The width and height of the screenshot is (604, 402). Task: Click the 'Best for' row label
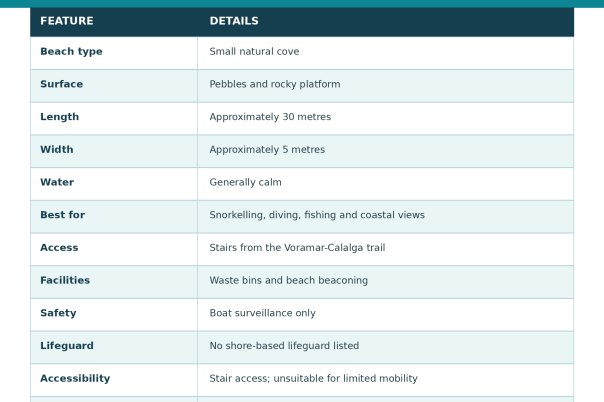62,215
